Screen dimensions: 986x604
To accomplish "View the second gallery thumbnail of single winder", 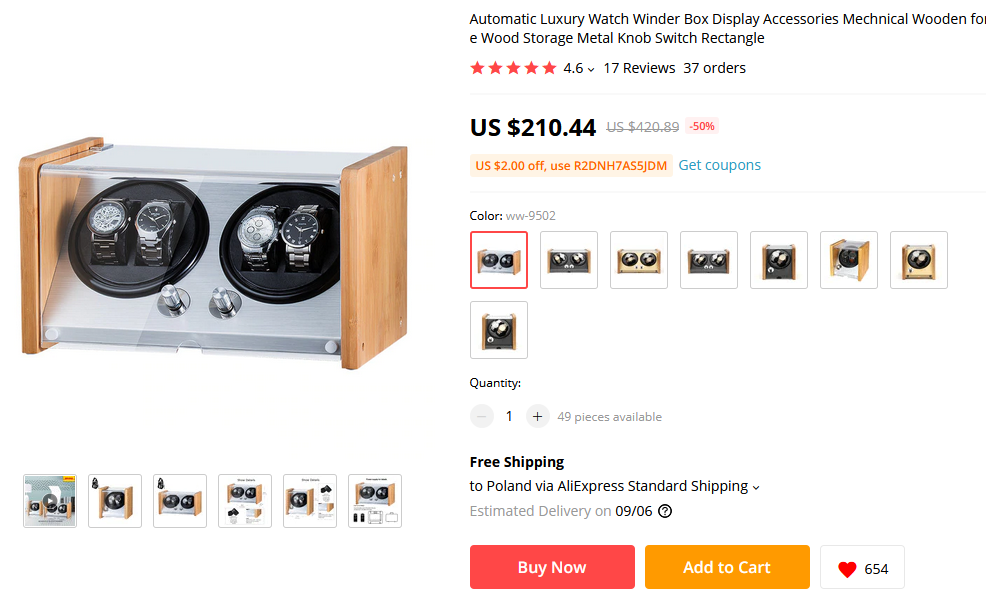I will point(115,501).
